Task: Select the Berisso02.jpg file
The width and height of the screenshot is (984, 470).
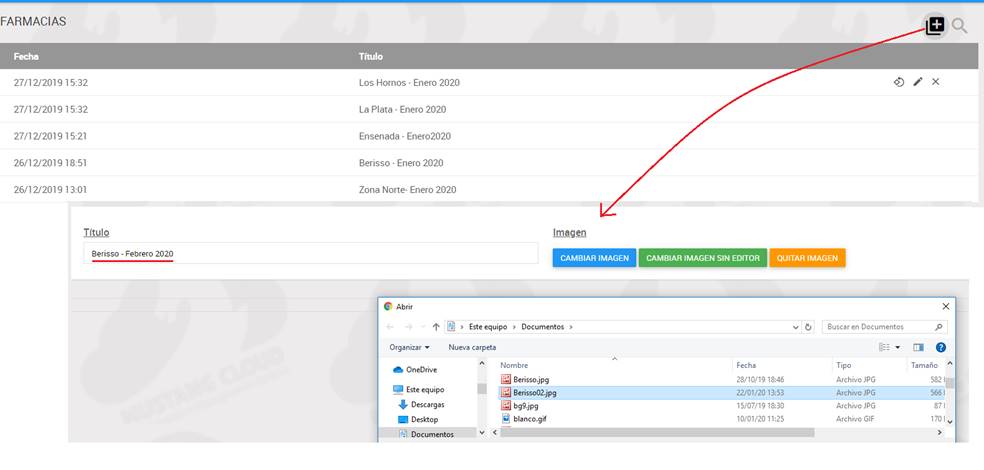Action: [x=535, y=393]
